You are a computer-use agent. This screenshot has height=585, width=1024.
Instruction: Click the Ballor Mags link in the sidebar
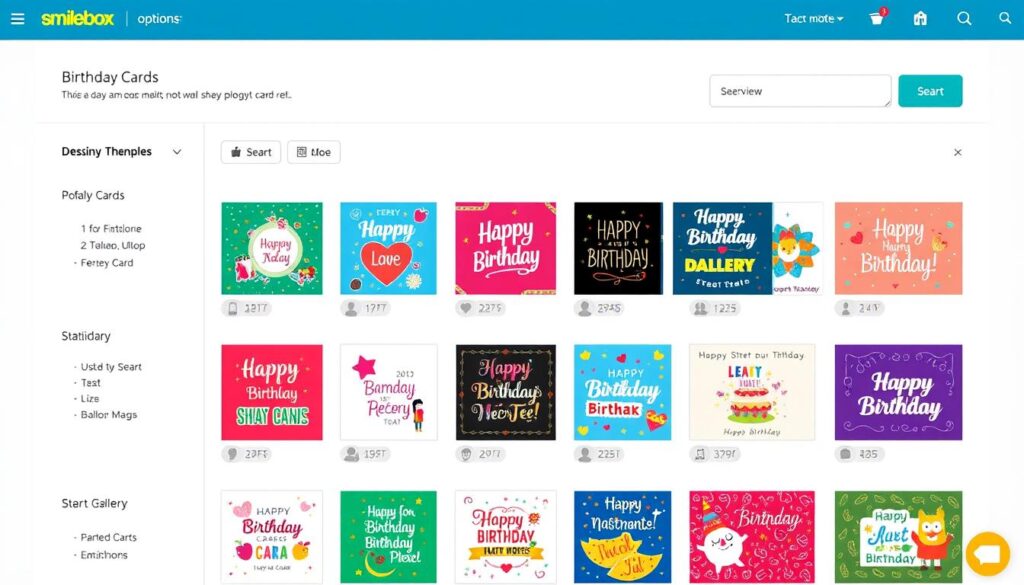coord(107,415)
